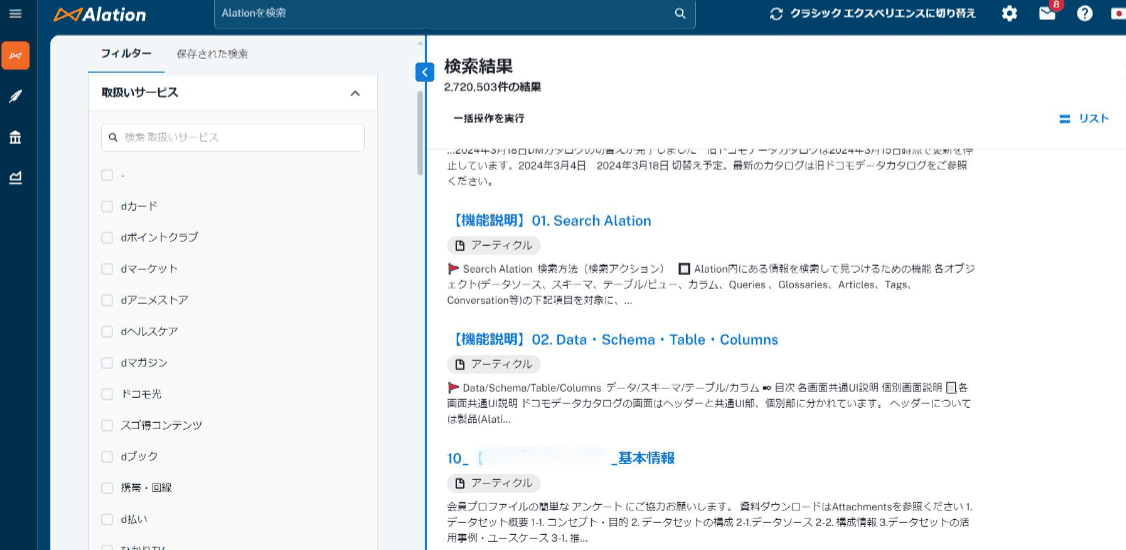Screen dimensions: 1126x550
Task: Click the 一括操作を実行 button
Action: point(488,118)
